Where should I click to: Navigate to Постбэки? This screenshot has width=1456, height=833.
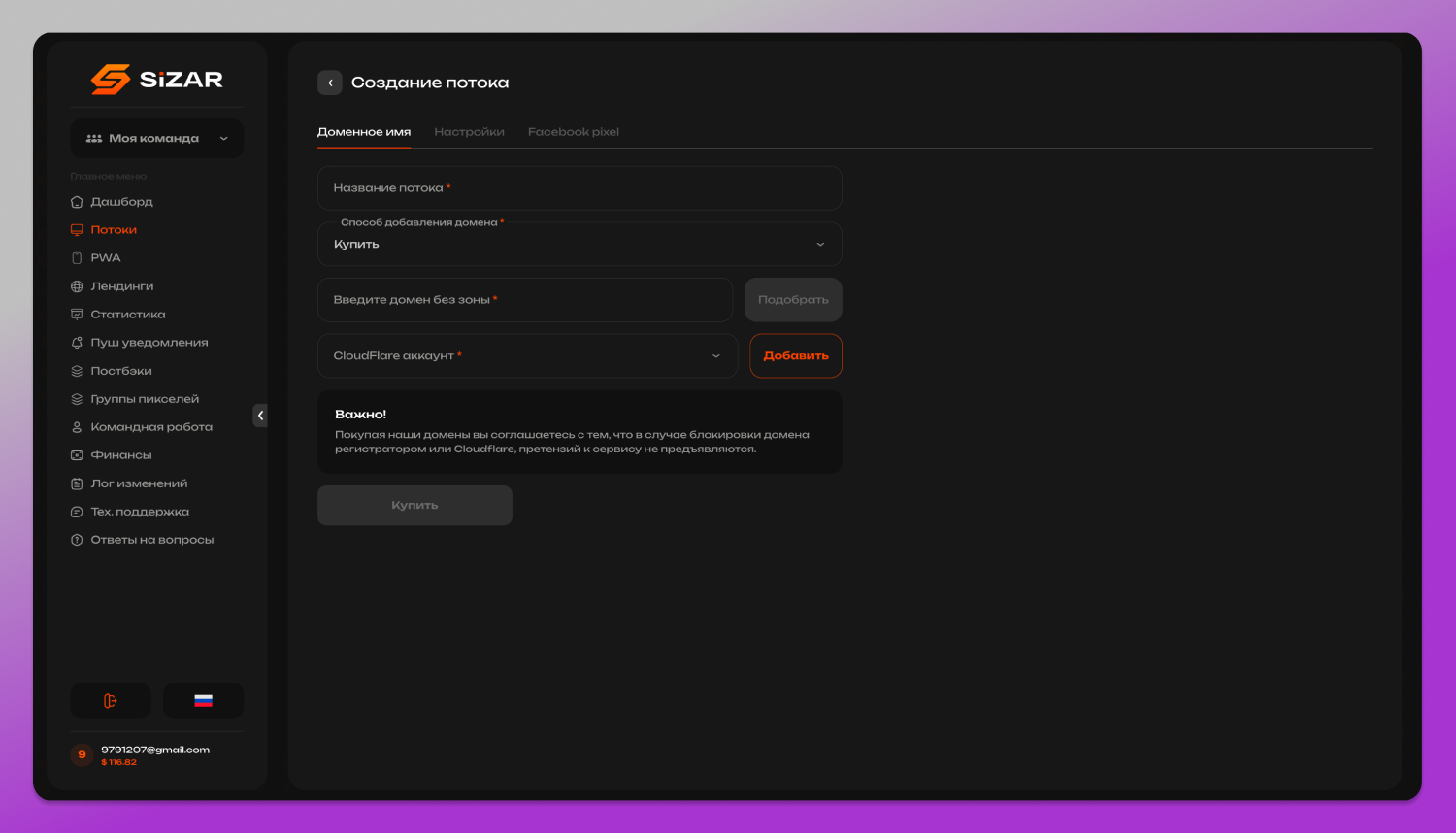(121, 371)
